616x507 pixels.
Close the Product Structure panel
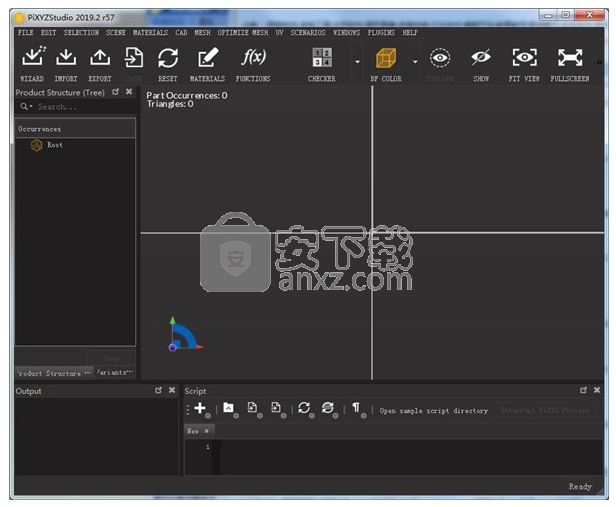[x=129, y=92]
